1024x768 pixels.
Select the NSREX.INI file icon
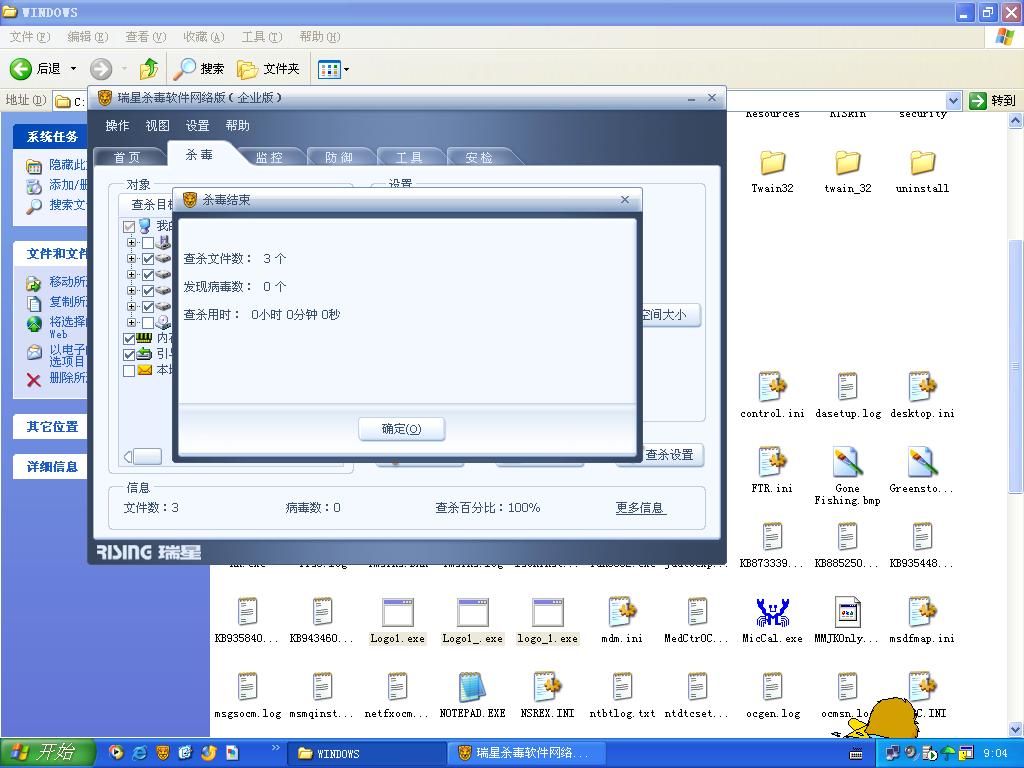click(547, 687)
